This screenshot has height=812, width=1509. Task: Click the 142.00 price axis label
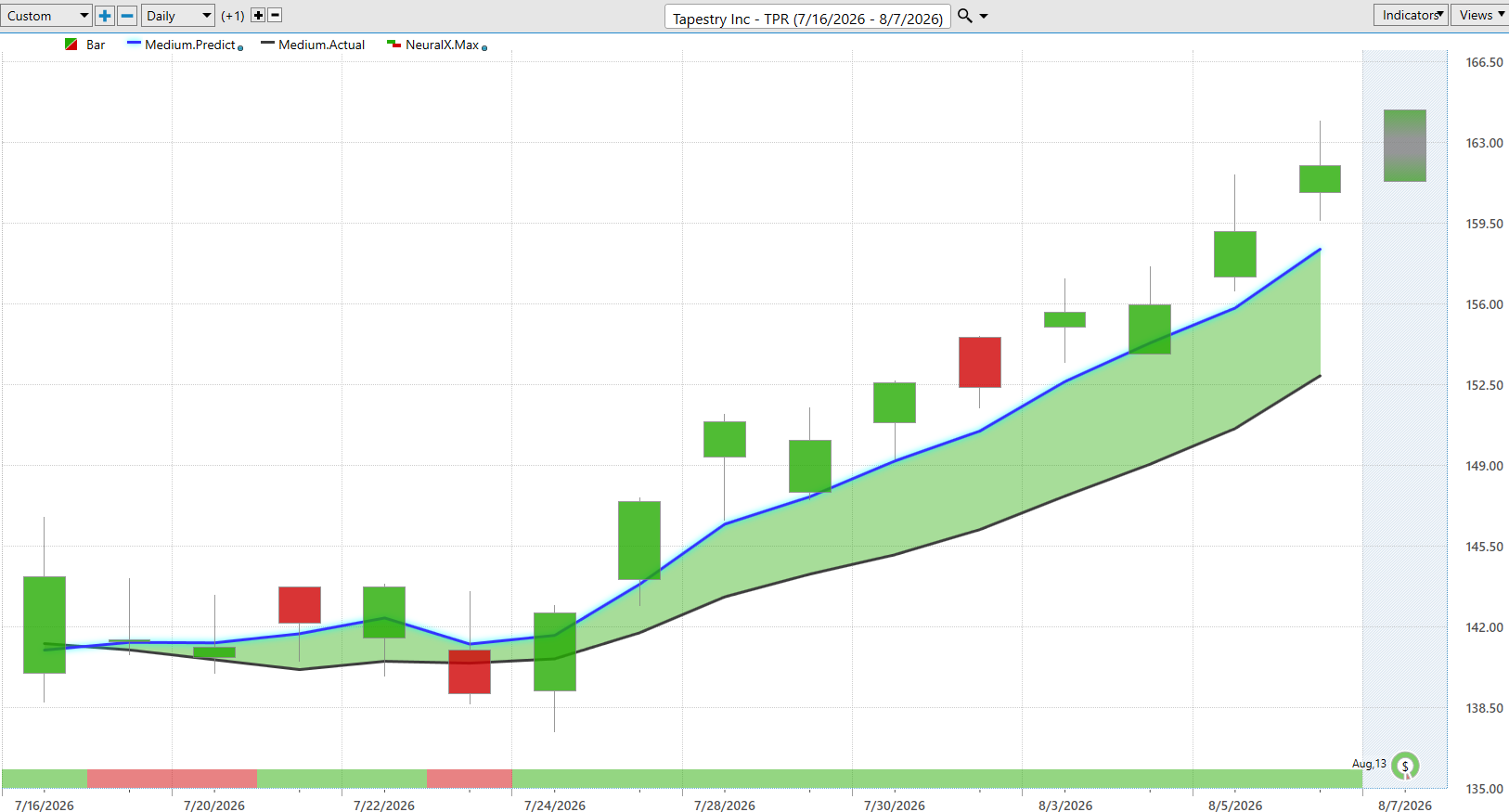pos(1484,627)
